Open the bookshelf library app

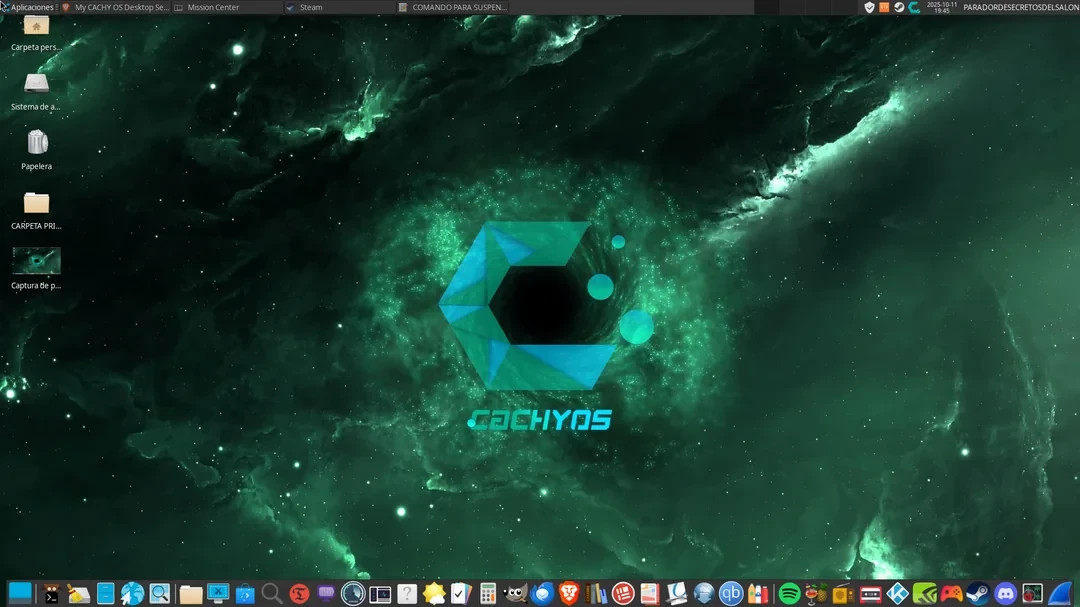pos(596,593)
